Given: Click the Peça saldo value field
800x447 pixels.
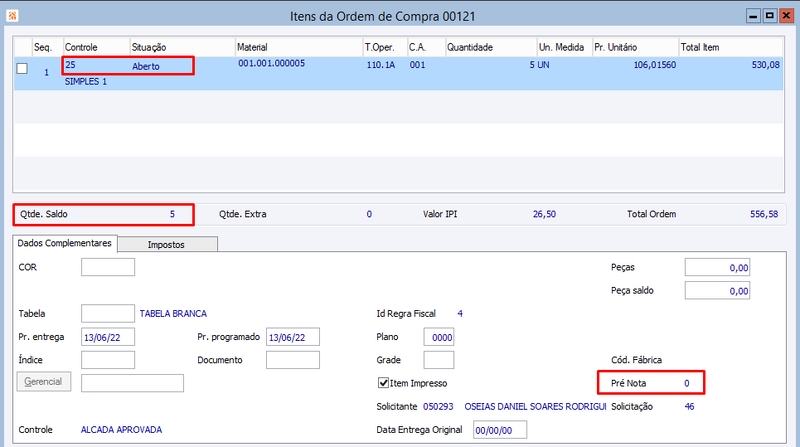Looking at the screenshot, I should tap(717, 290).
